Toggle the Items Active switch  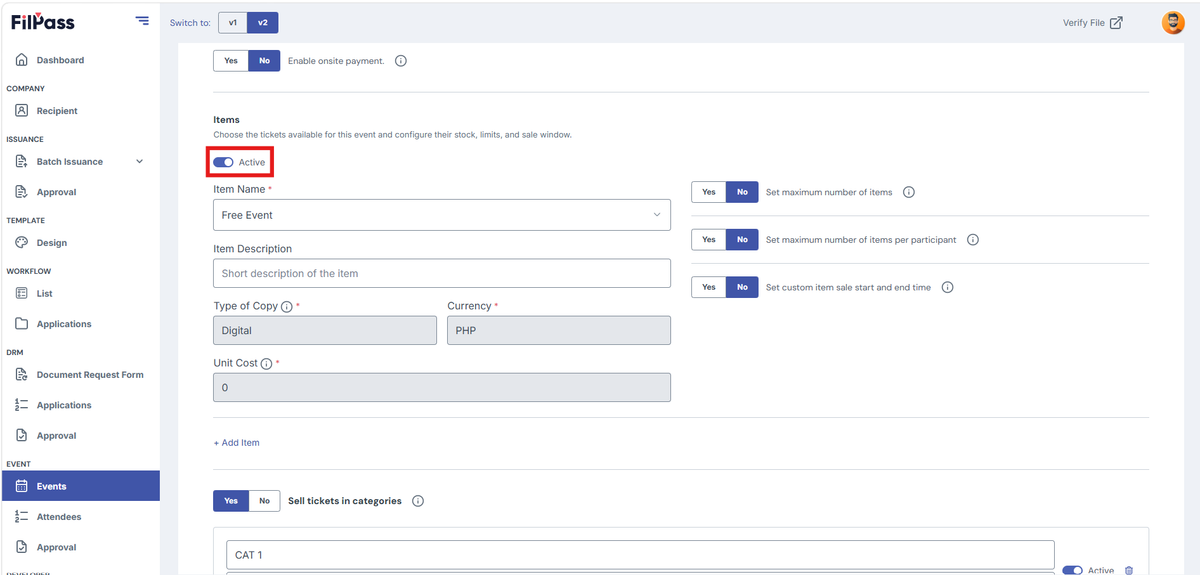pyautogui.click(x=223, y=162)
